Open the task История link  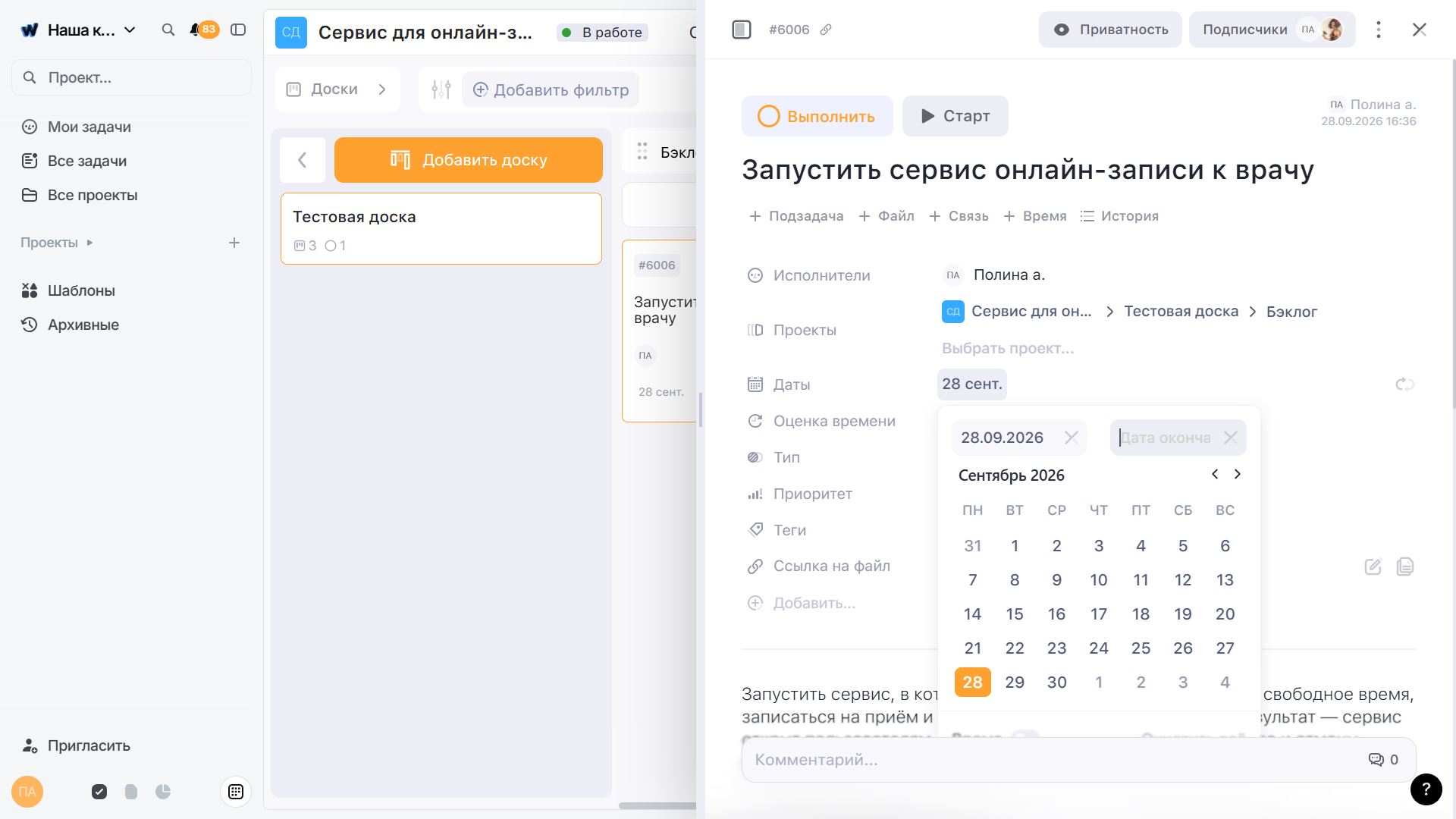tap(1119, 216)
